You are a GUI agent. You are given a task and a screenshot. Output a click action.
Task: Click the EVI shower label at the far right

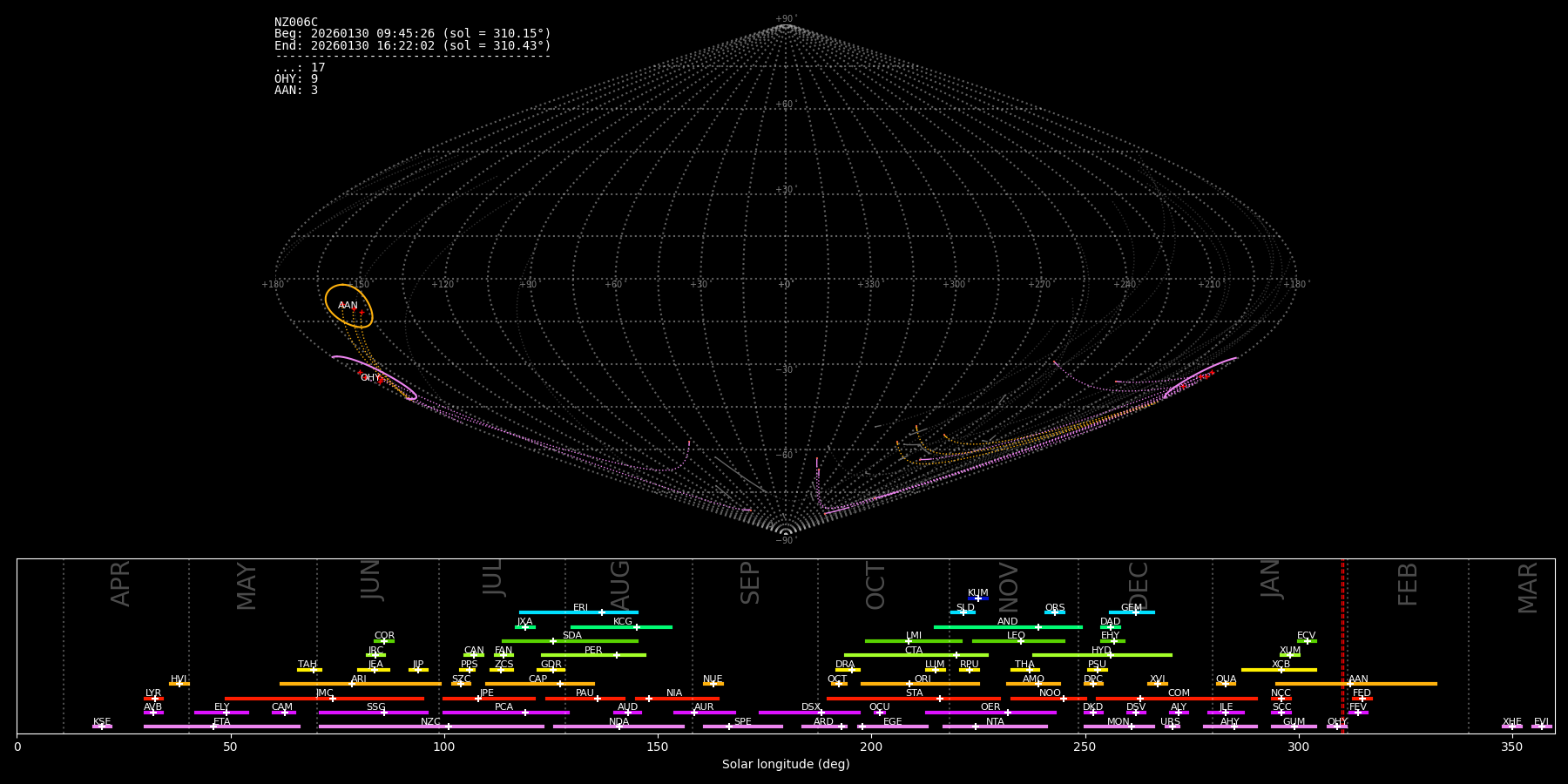[x=1541, y=722]
